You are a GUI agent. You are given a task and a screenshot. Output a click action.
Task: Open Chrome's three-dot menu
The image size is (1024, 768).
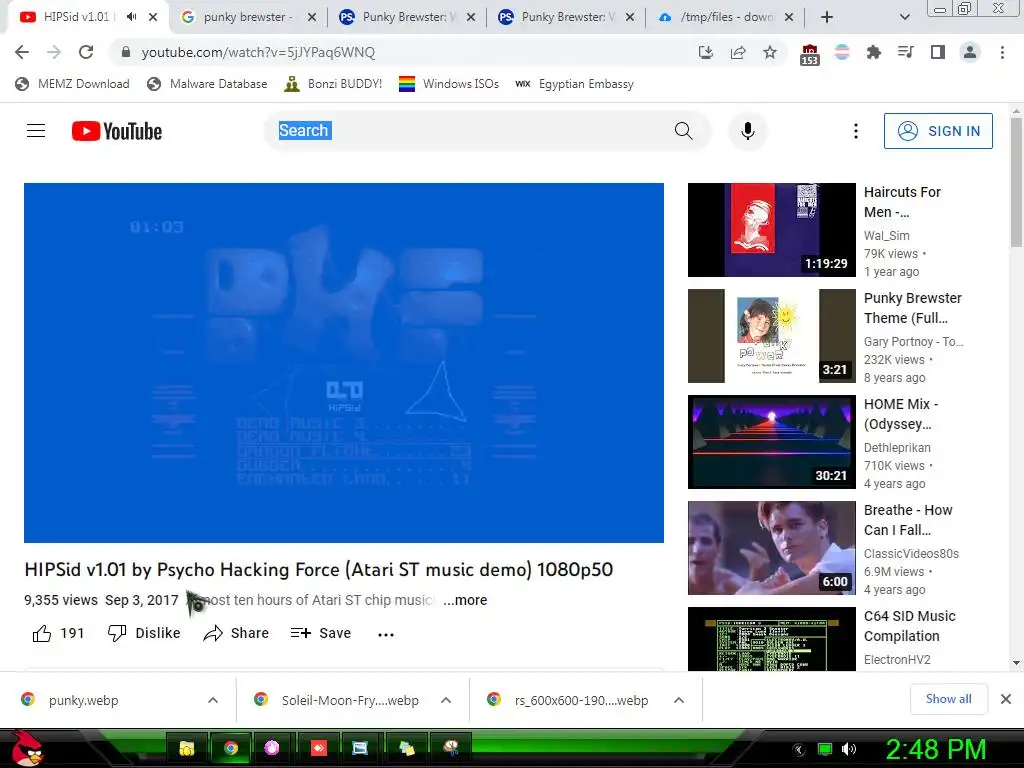tap(1002, 52)
